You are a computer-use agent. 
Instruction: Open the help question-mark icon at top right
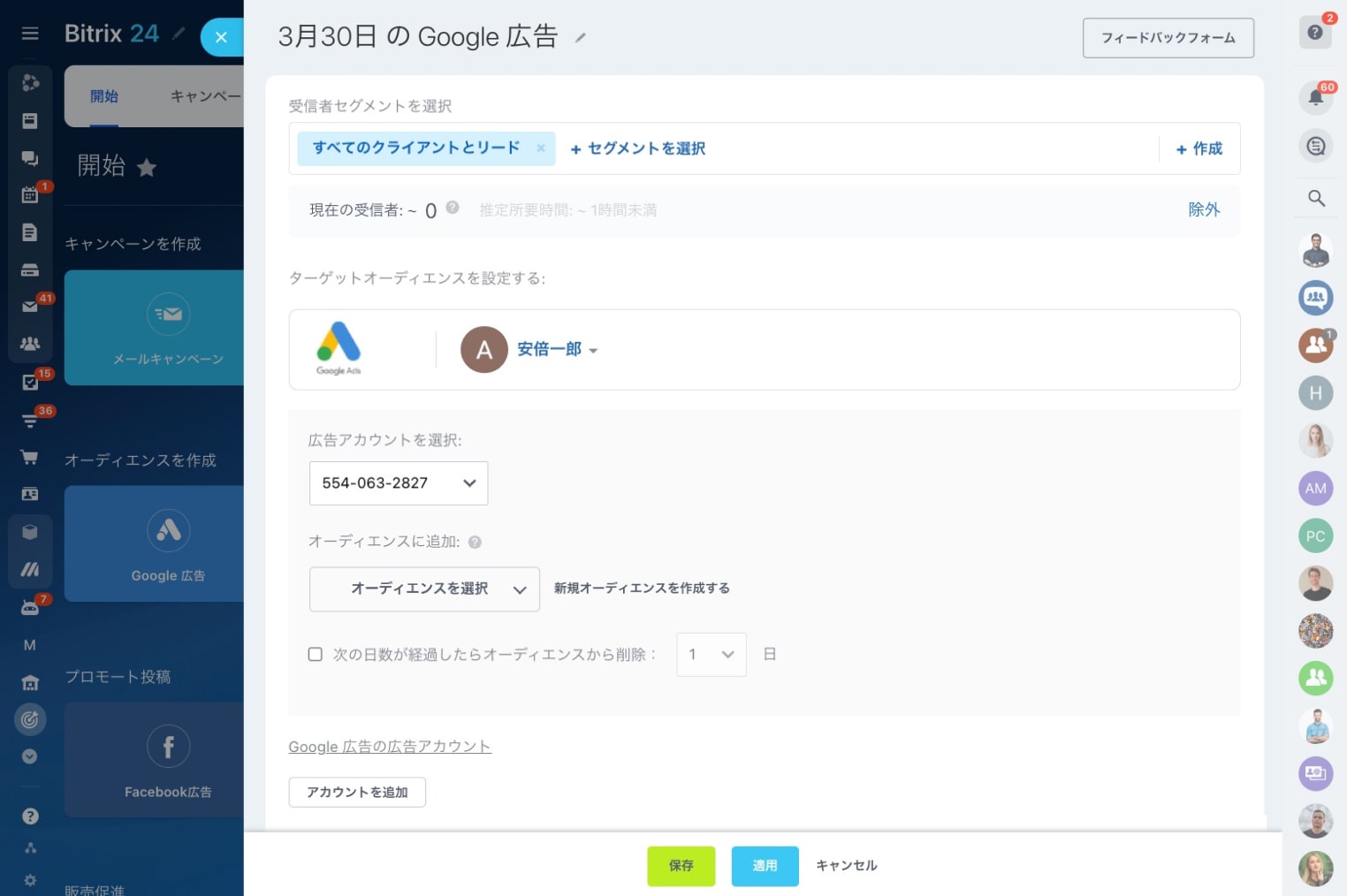(x=1315, y=33)
